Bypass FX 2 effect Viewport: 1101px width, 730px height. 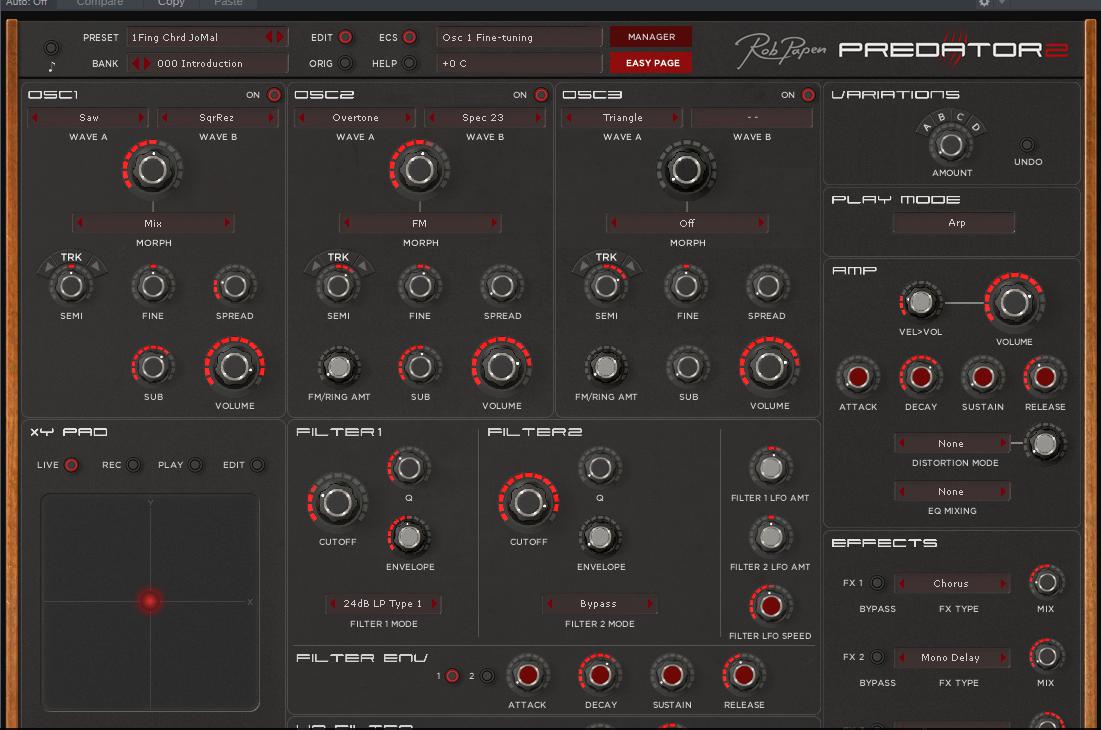click(877, 657)
